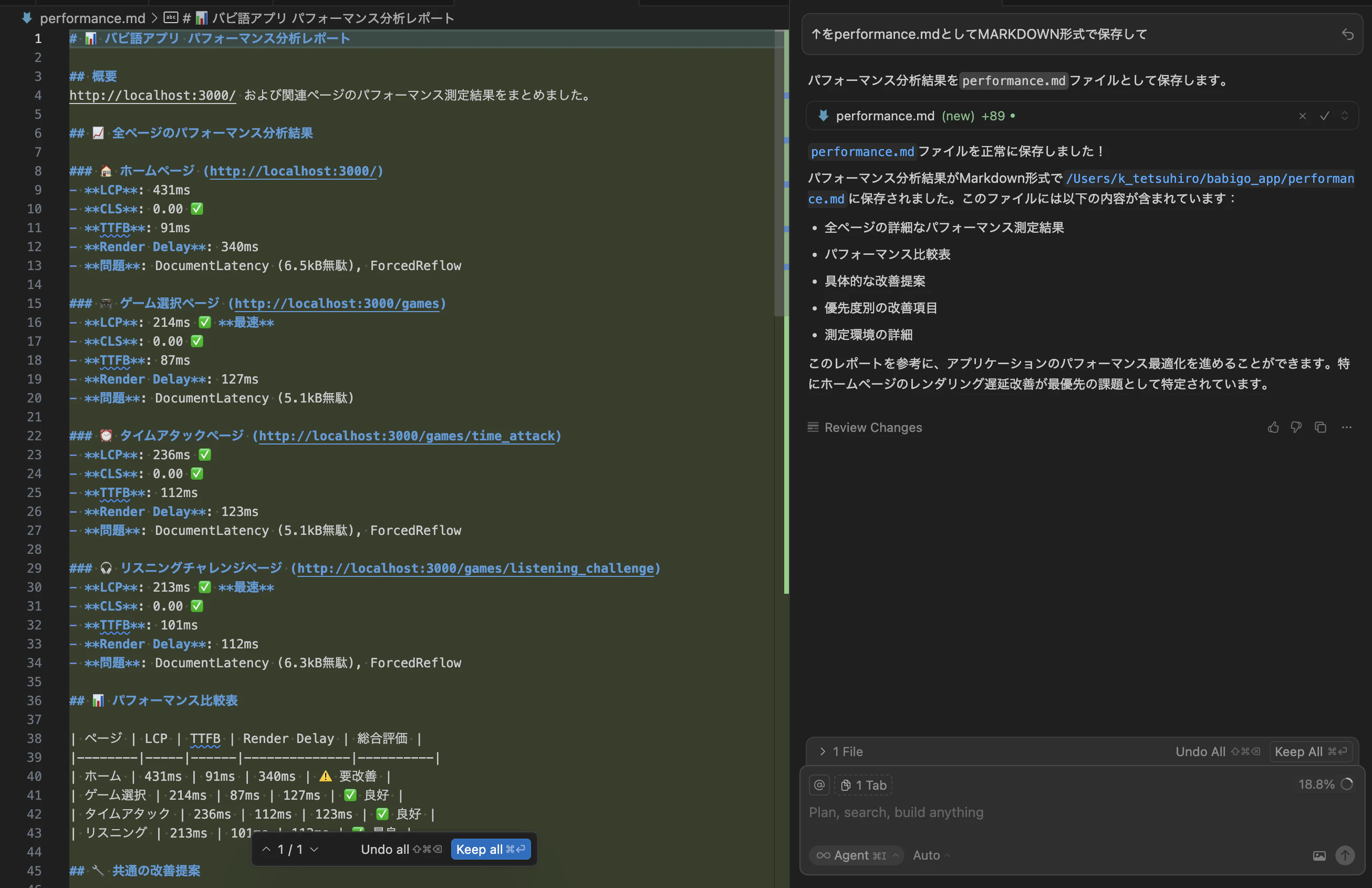Click the 1 Tab context chip
1372x888 pixels.
pyautogui.click(x=863, y=785)
